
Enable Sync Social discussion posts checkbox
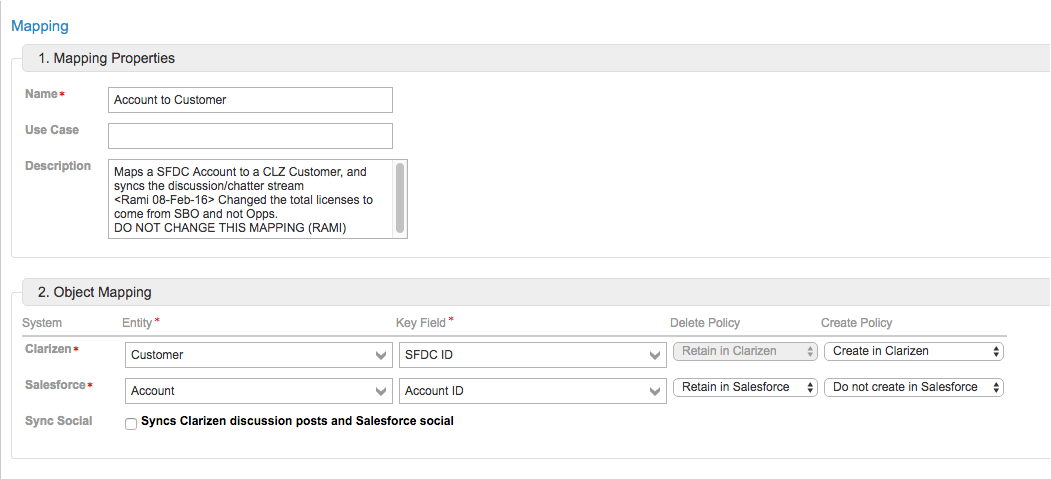[131, 423]
